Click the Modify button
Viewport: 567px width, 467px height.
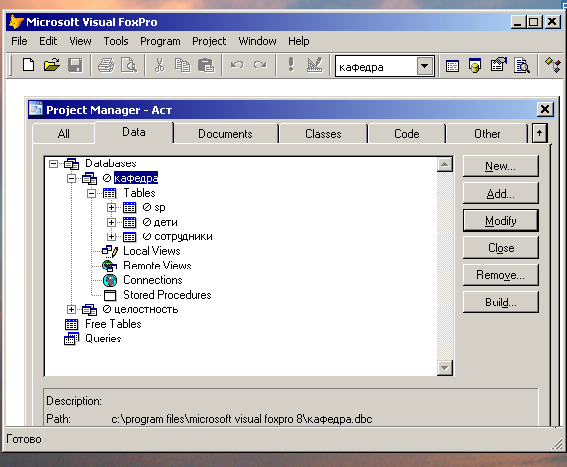point(500,221)
